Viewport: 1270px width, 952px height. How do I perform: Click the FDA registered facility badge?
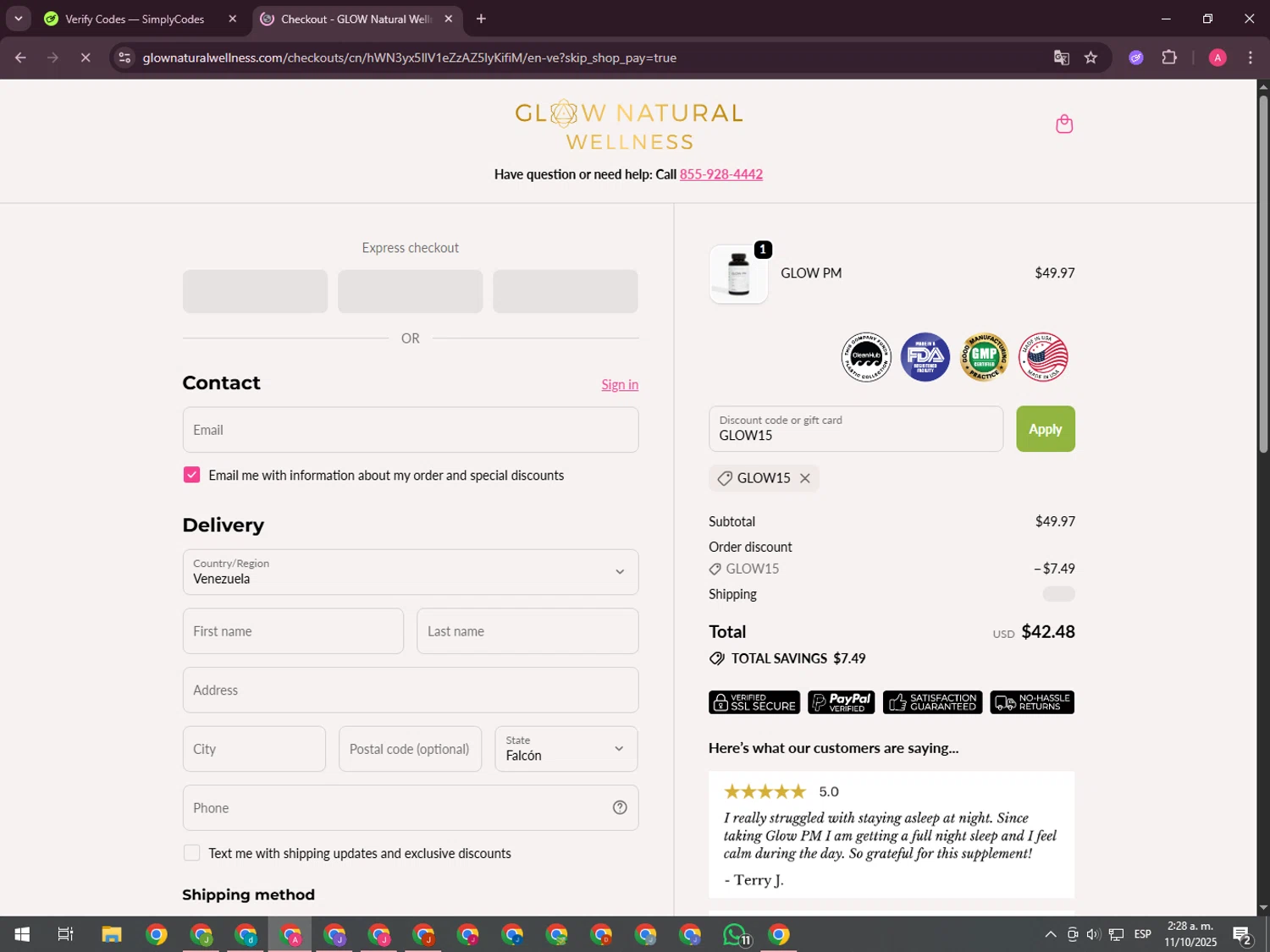[925, 357]
